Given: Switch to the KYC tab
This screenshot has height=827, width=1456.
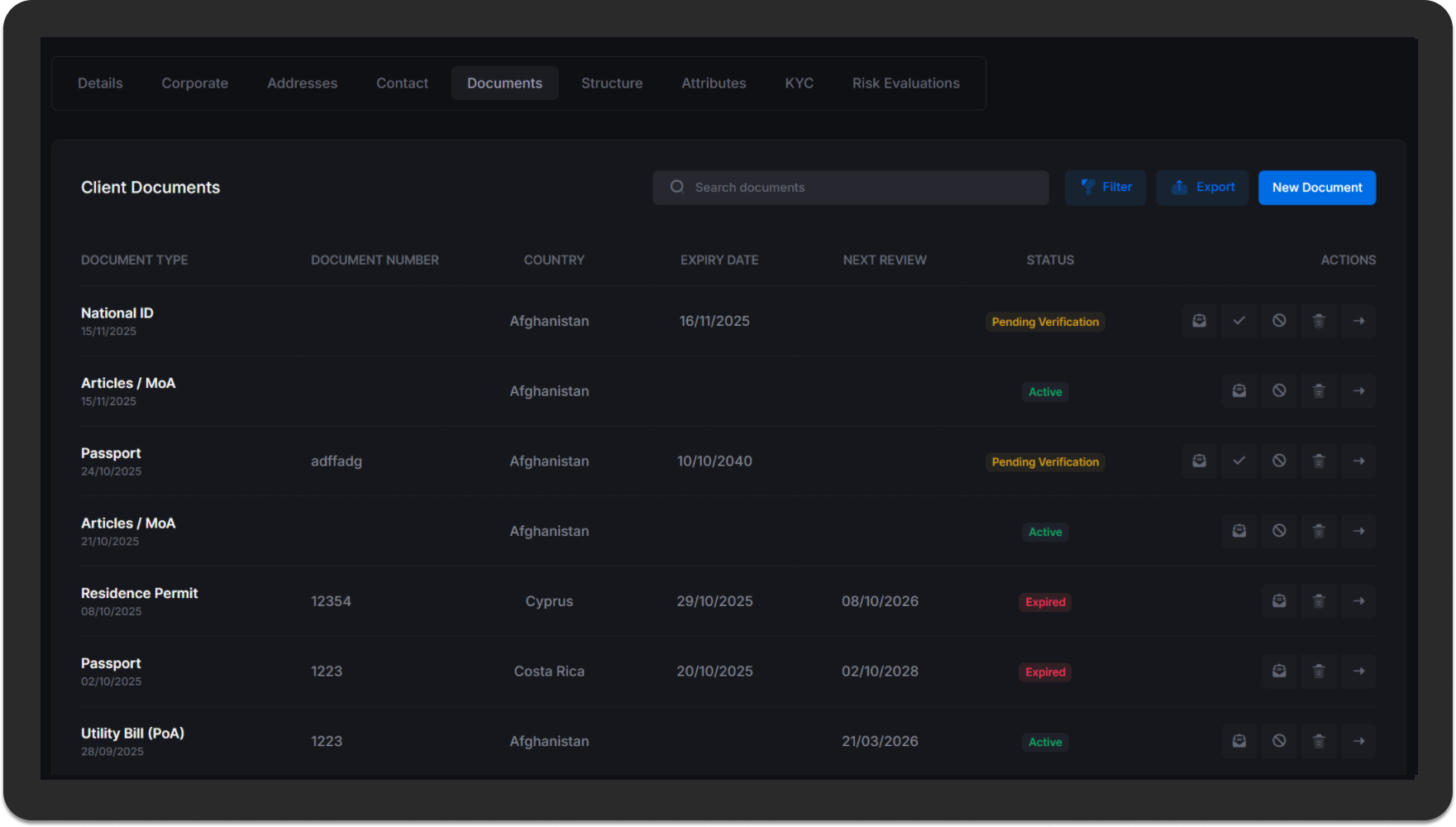Looking at the screenshot, I should pos(799,83).
